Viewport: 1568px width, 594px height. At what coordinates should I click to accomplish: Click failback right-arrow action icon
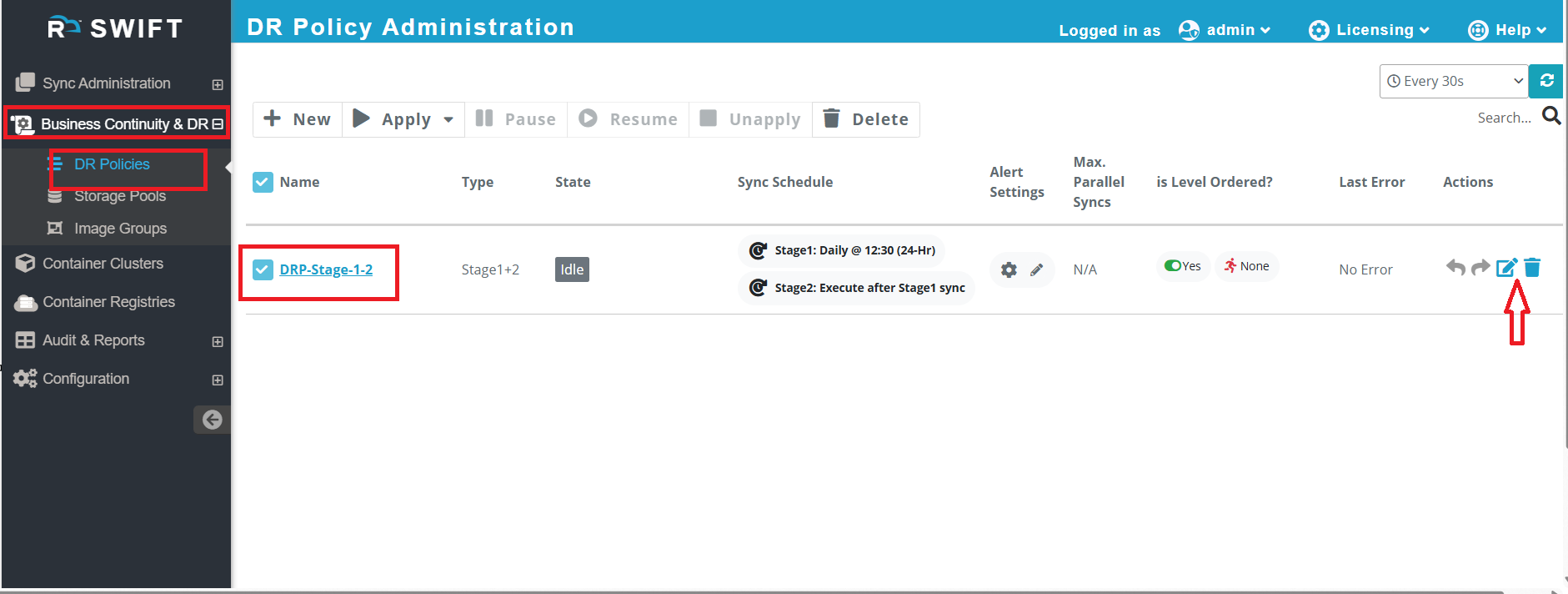pyautogui.click(x=1480, y=268)
